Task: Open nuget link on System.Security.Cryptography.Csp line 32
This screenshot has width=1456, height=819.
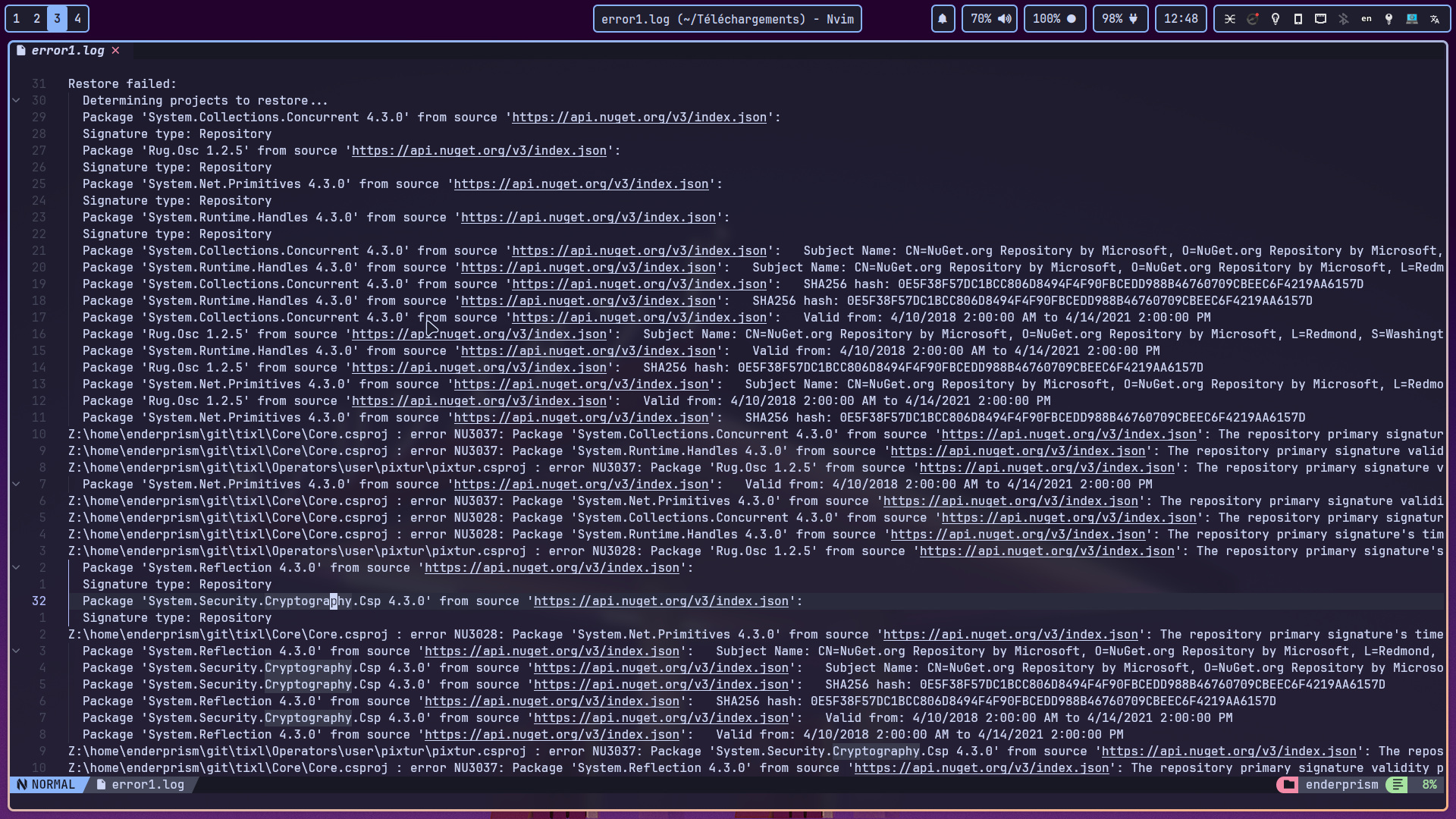Action: pos(661,601)
